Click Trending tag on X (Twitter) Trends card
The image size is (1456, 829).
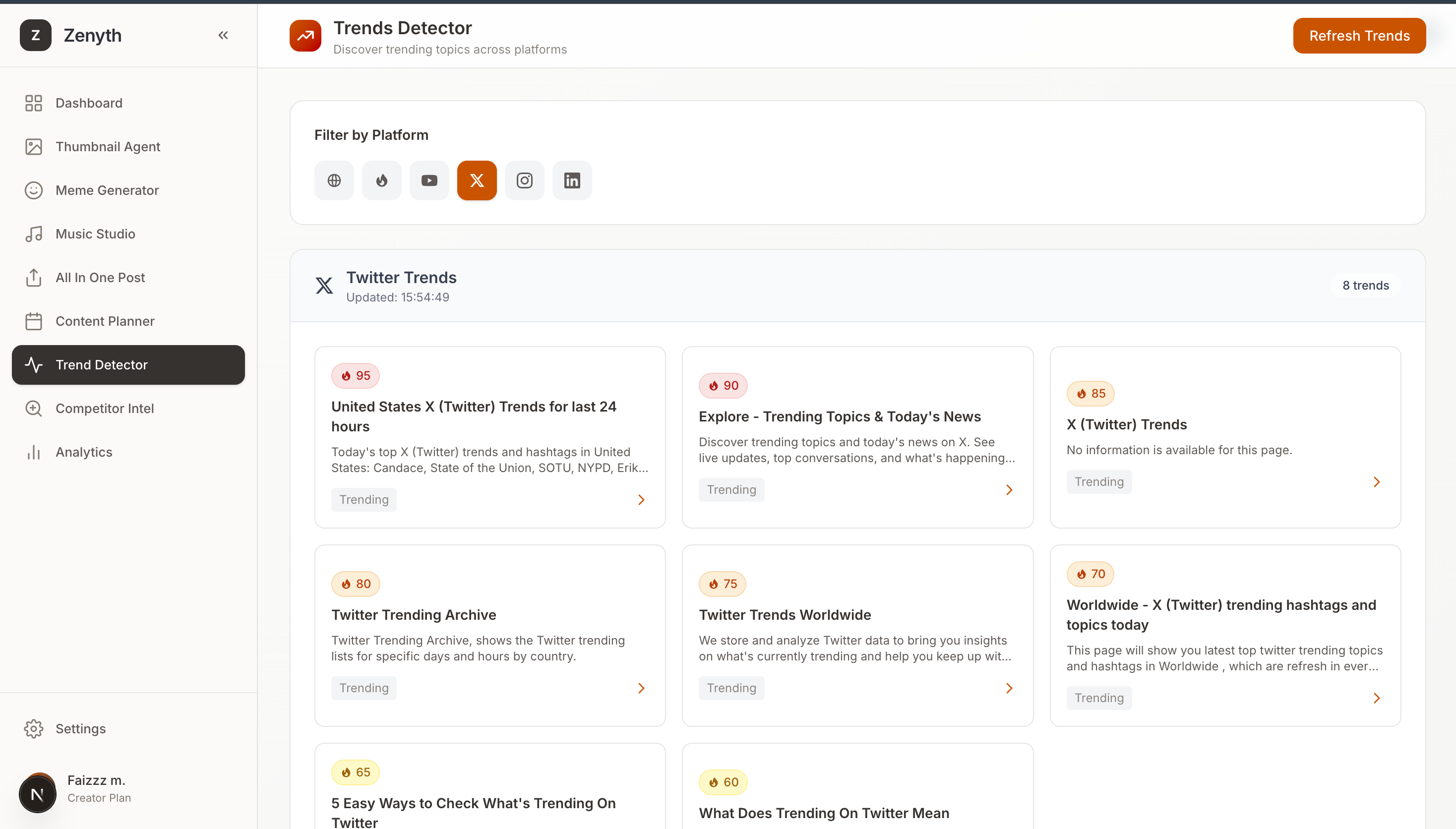point(1099,482)
